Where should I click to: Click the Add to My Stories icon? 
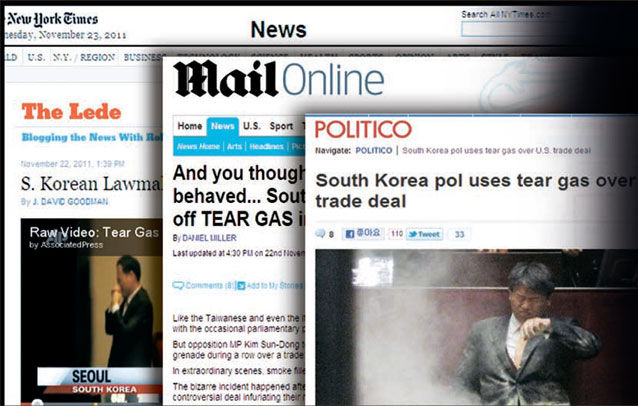(x=241, y=286)
